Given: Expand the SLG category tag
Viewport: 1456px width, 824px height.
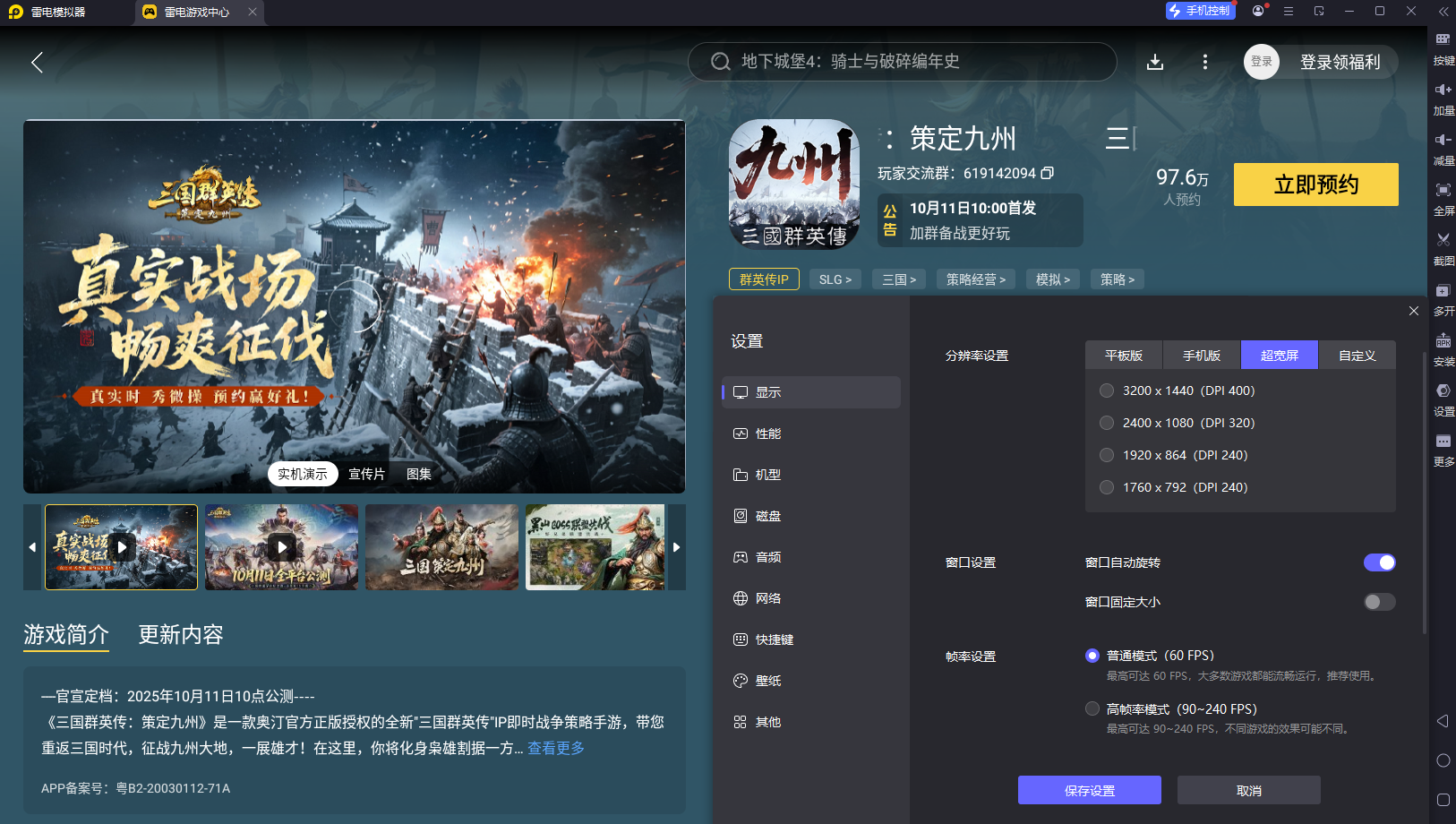Looking at the screenshot, I should [x=835, y=279].
